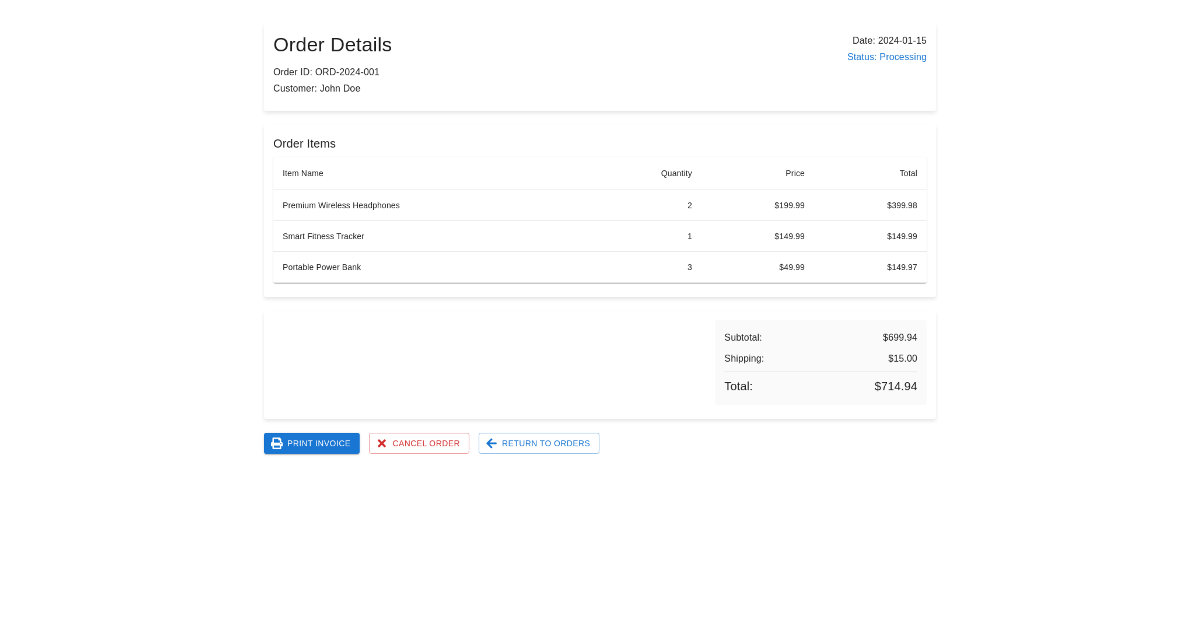
Task: Click the Order ID ORD-2024-001 text
Action: click(326, 71)
